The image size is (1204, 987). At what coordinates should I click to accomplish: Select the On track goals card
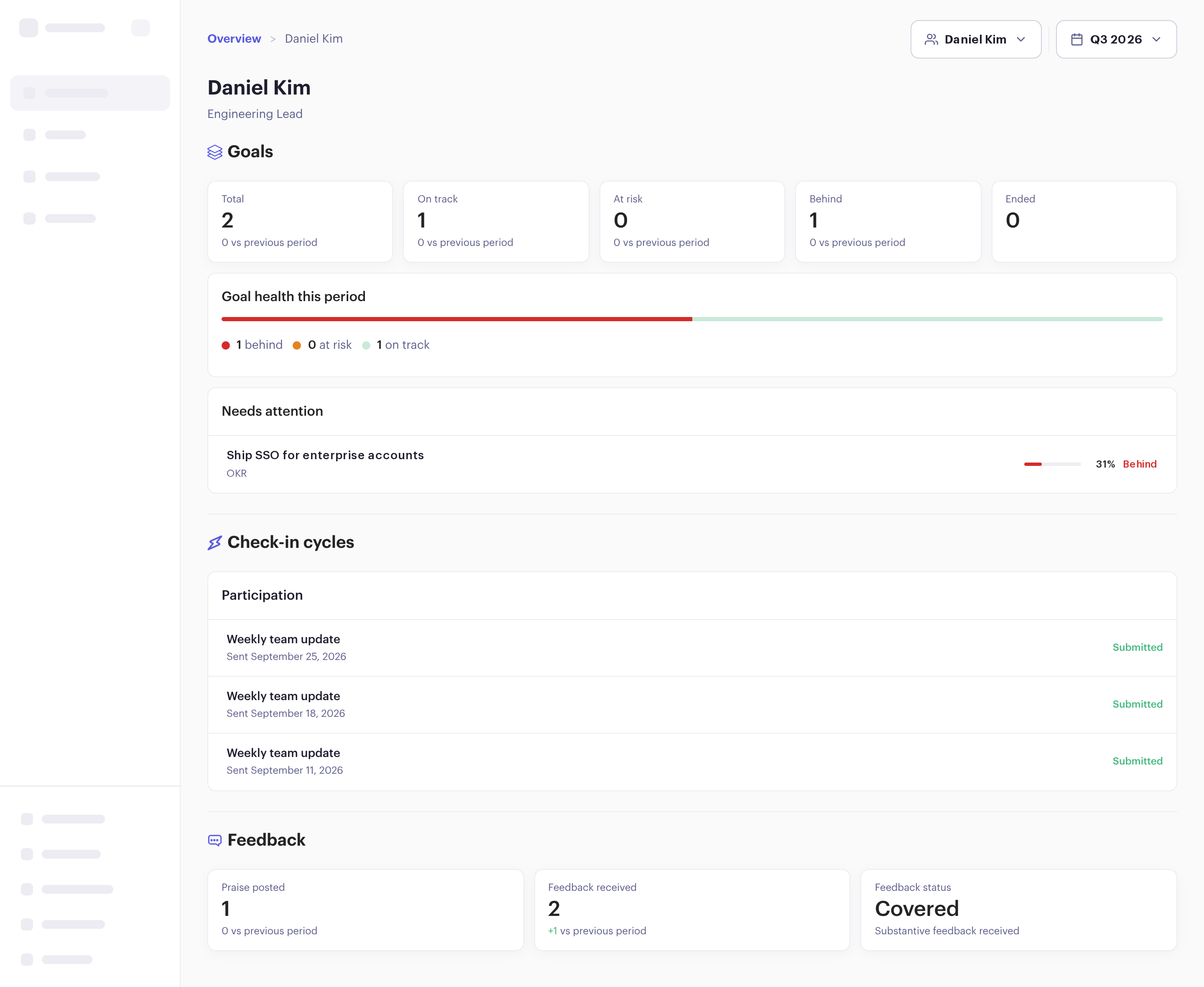coord(496,222)
